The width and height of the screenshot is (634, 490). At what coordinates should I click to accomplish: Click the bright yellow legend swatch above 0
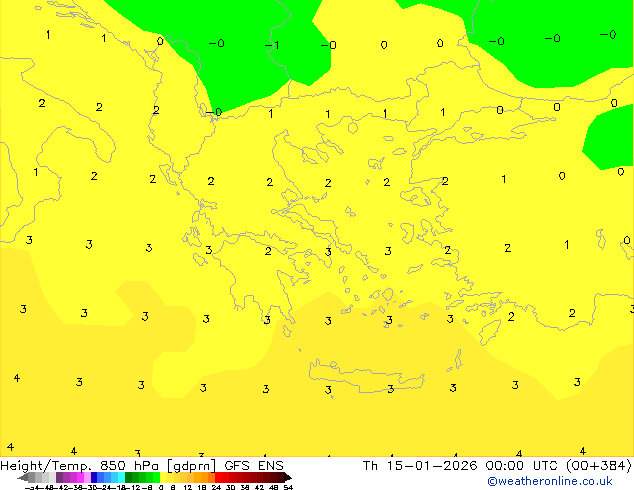point(163,477)
